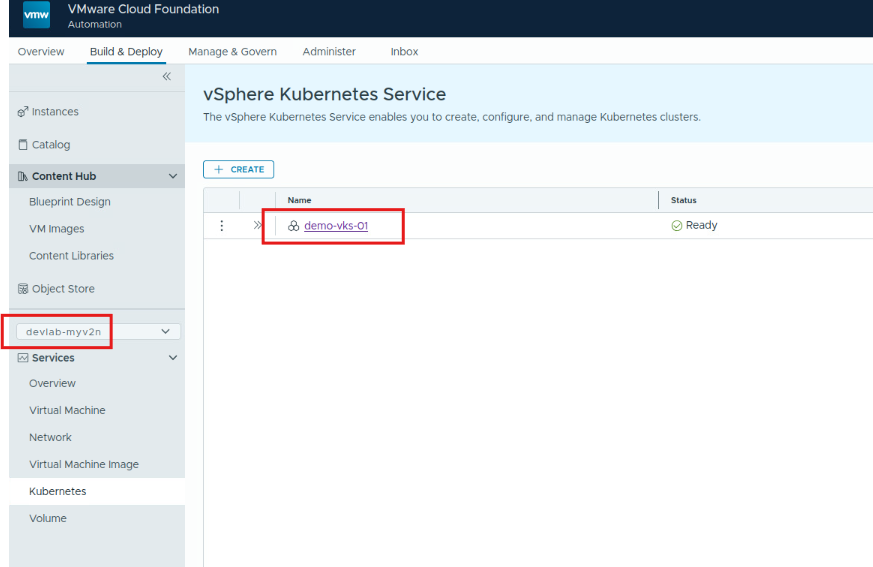The width and height of the screenshot is (873, 567).
Task: Collapse the left sidebar with double-chevron icon
Action: (167, 77)
